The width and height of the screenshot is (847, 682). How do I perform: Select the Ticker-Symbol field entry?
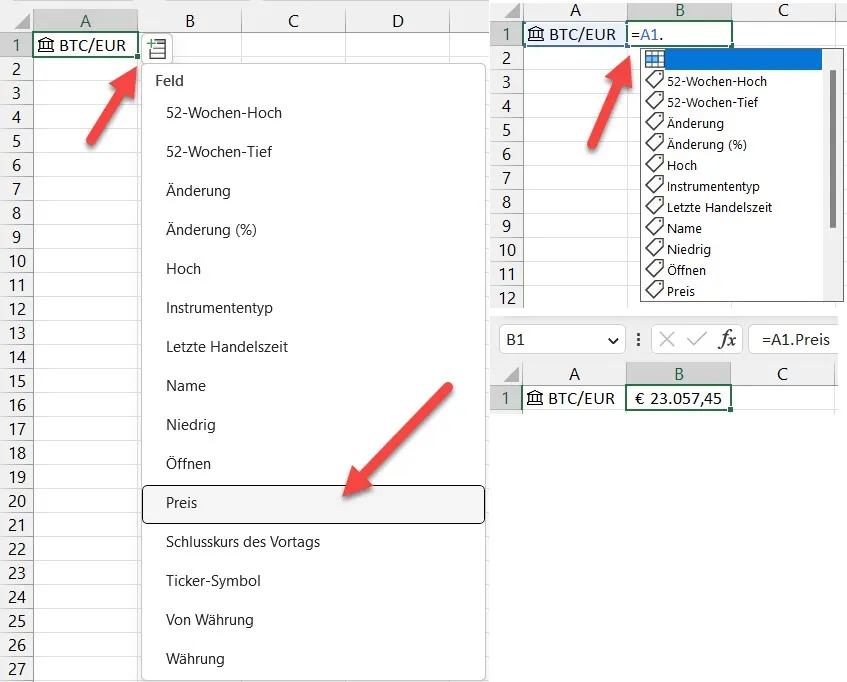tap(213, 581)
